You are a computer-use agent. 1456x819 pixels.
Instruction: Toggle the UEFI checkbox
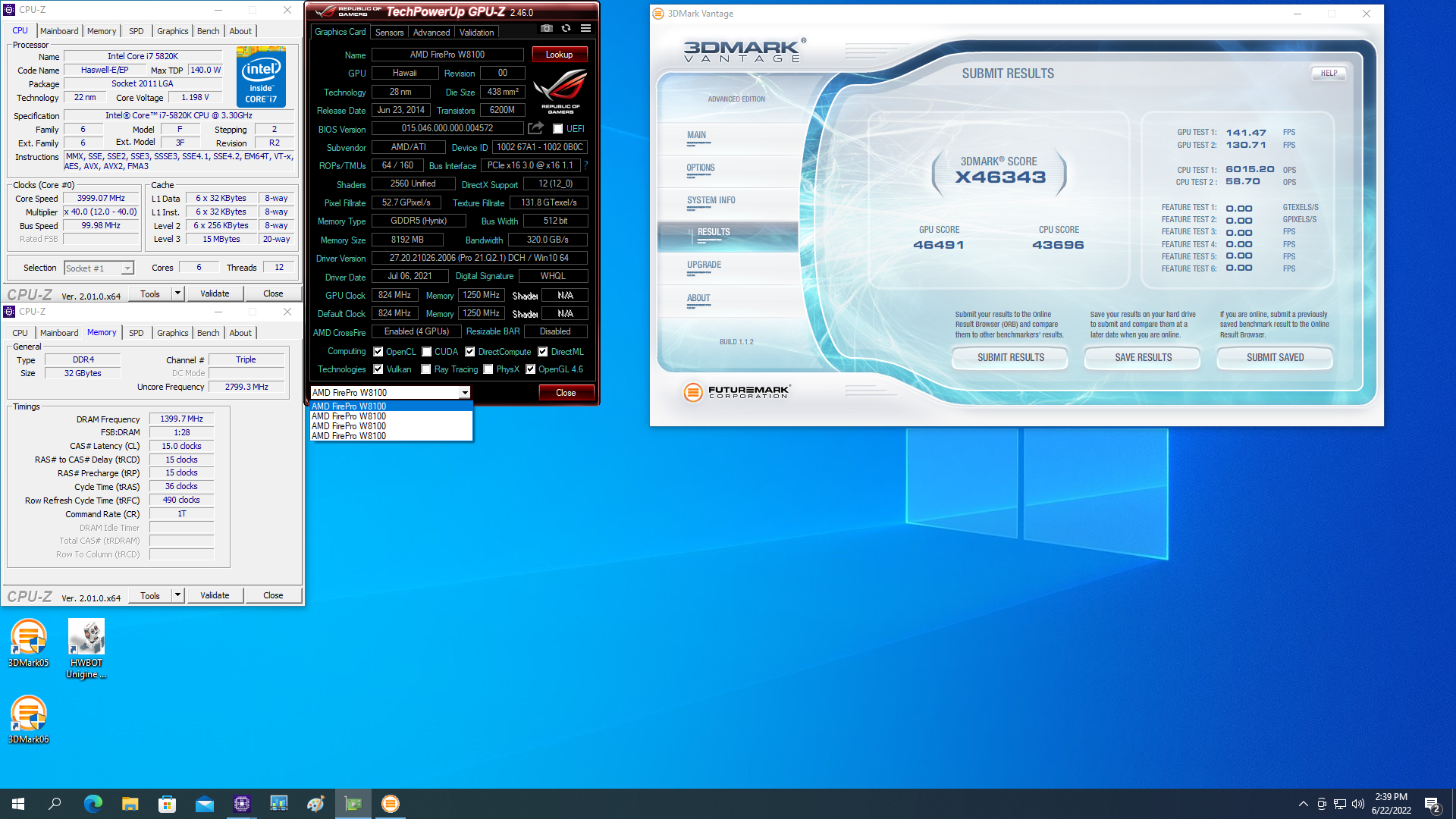tap(558, 129)
